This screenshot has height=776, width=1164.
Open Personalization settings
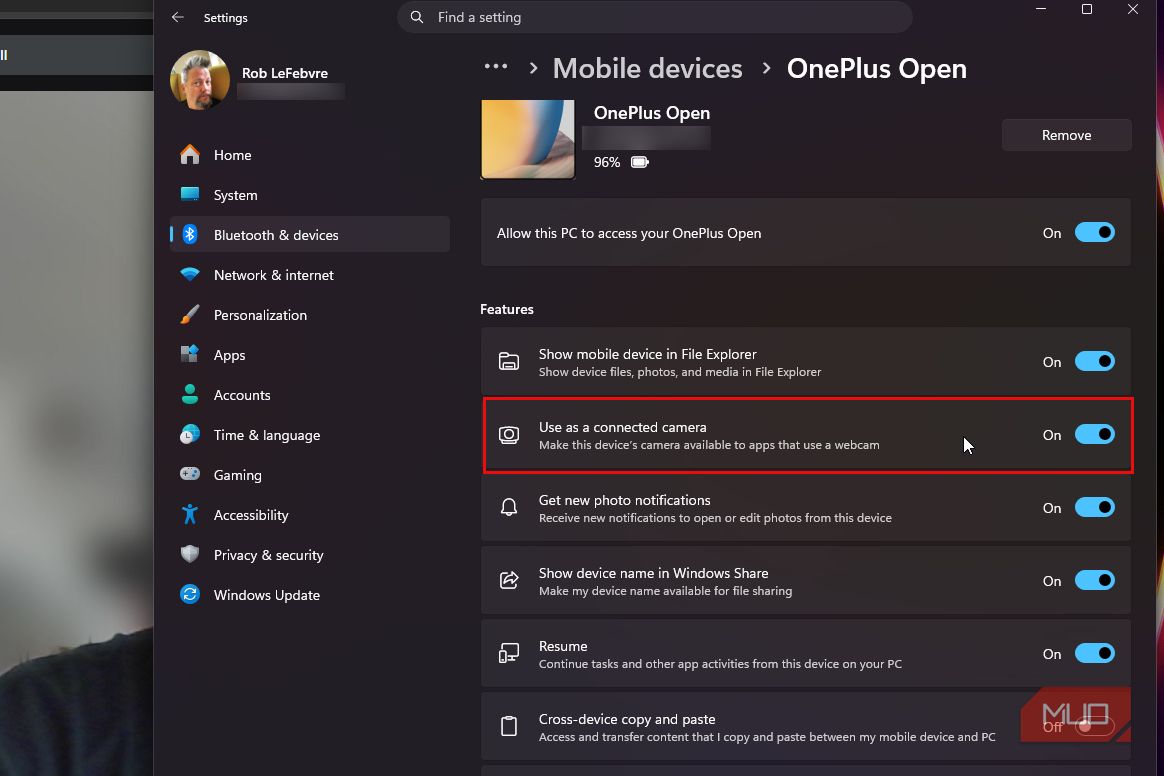pyautogui.click(x=310, y=315)
